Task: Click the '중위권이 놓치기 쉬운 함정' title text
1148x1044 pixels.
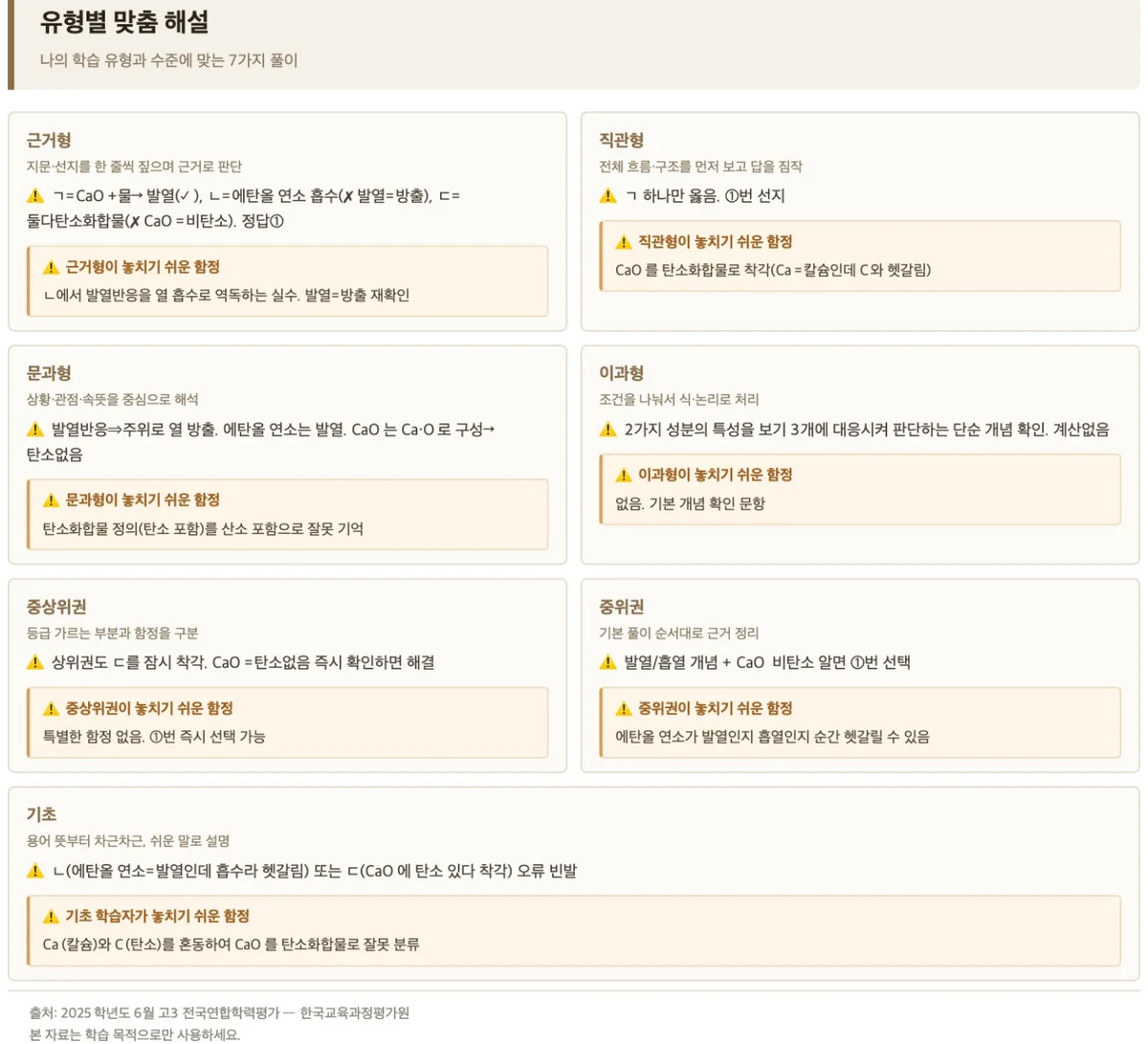Action: pyautogui.click(x=716, y=708)
